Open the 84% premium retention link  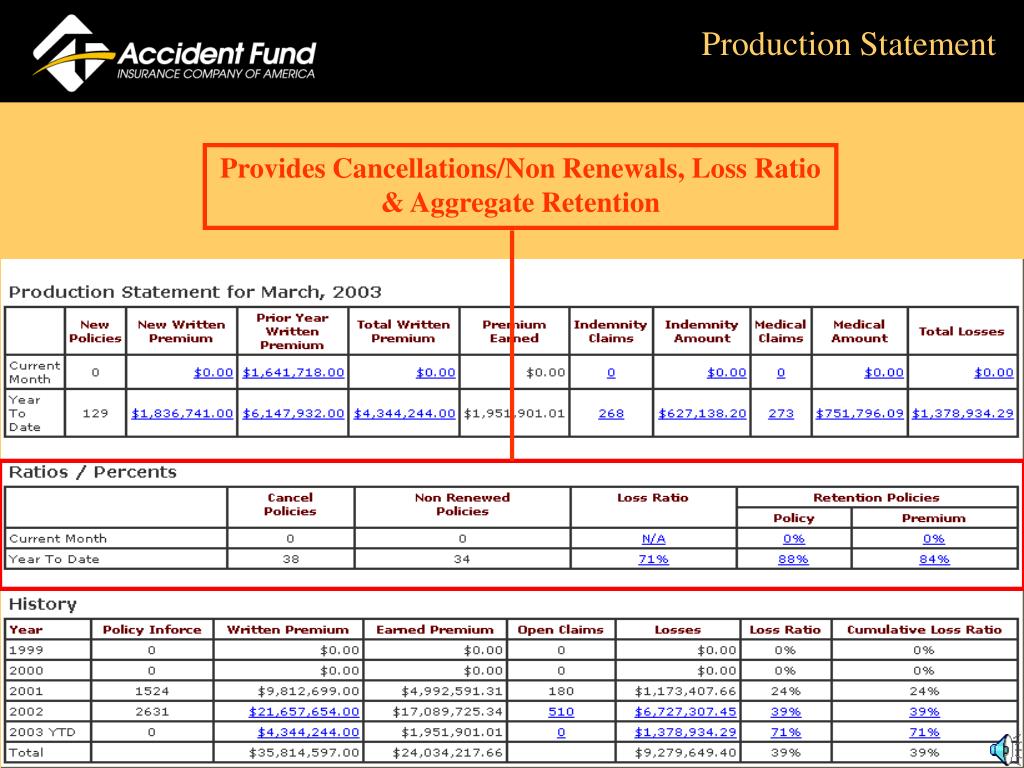pos(934,559)
